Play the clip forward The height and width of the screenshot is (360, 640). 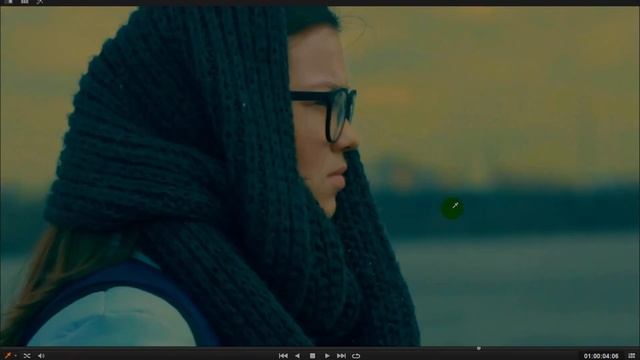click(x=327, y=356)
